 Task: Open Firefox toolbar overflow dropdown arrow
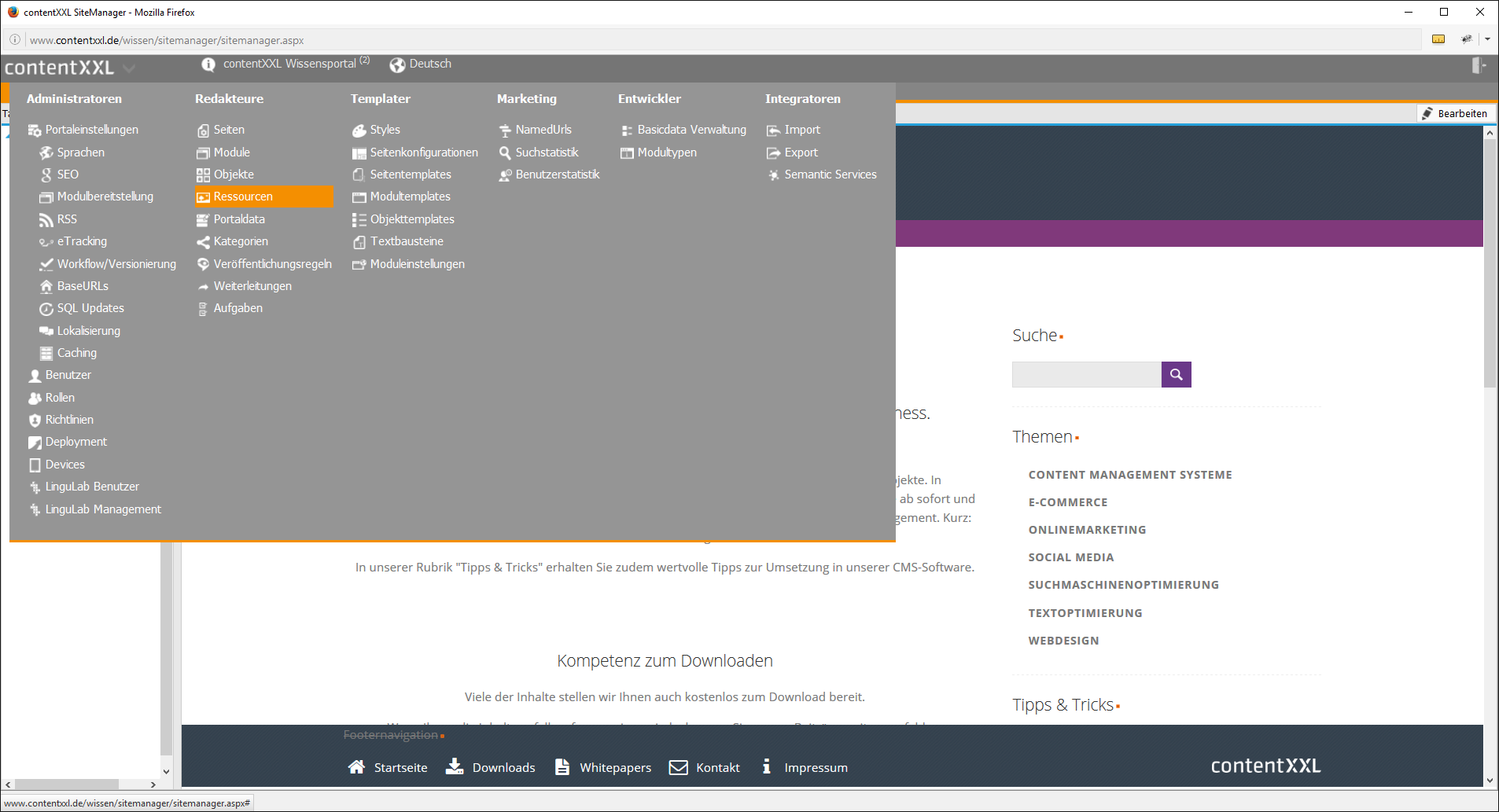(x=1487, y=39)
